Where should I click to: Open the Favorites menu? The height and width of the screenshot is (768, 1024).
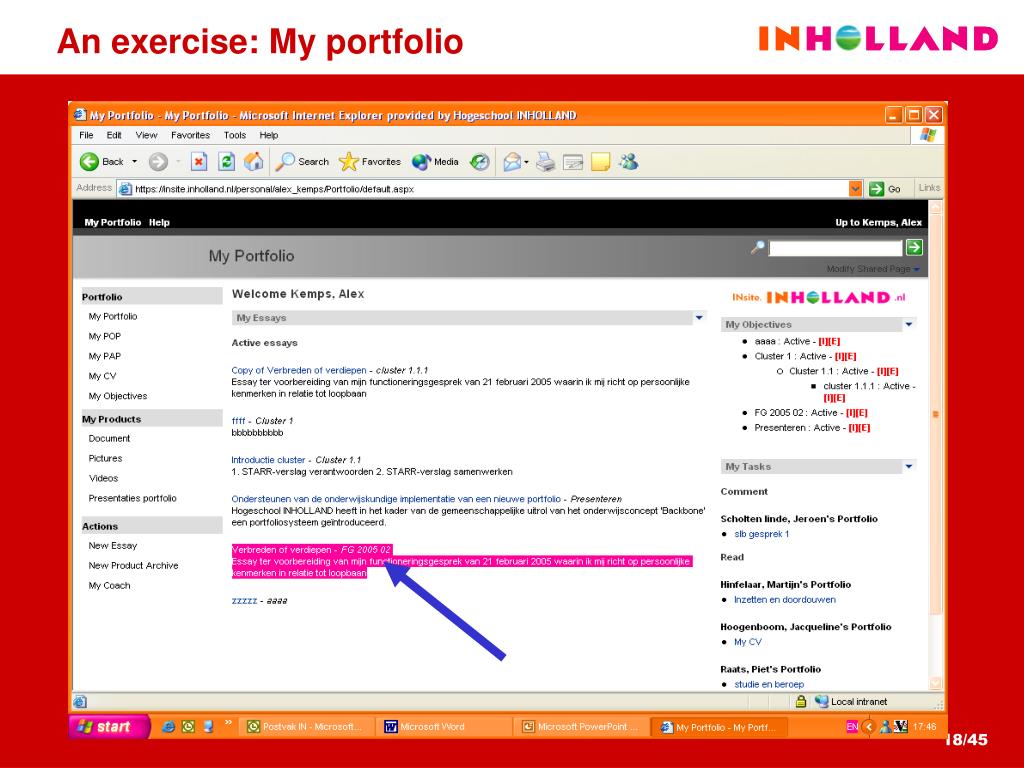tap(190, 135)
